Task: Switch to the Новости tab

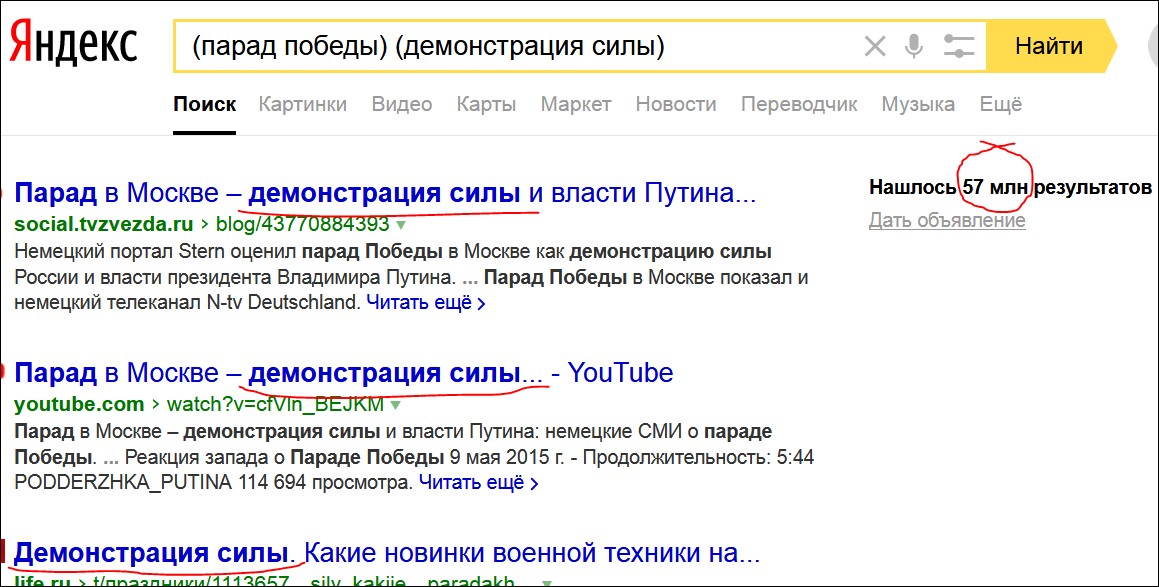Action: coord(676,104)
